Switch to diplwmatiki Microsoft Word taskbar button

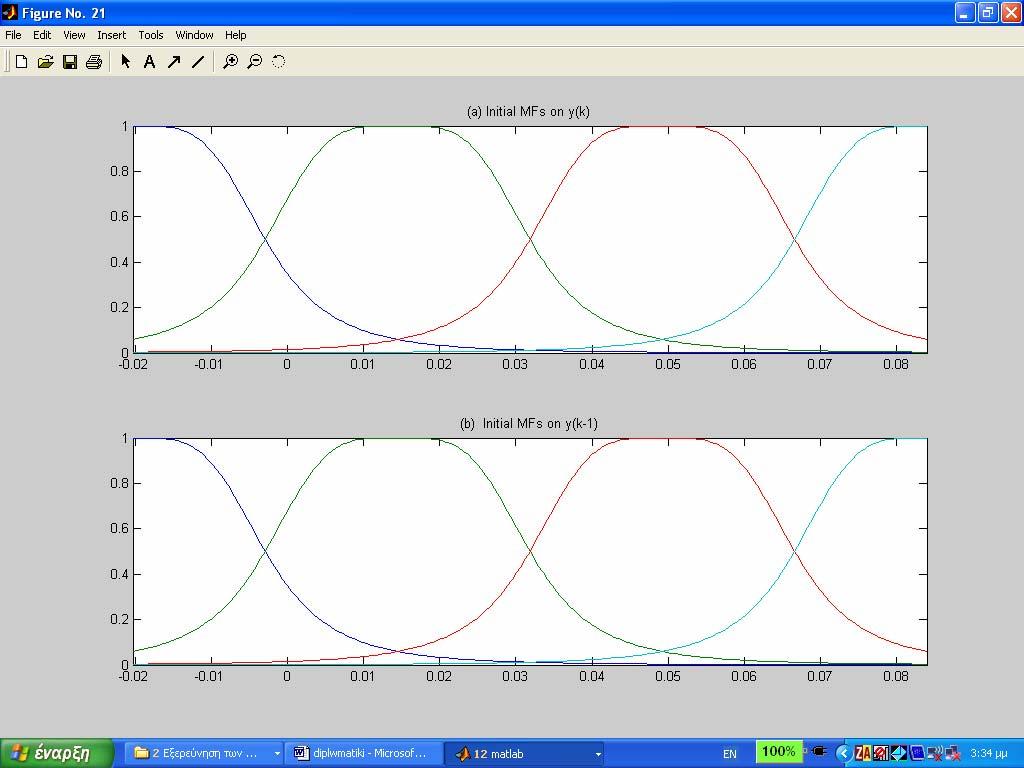pos(362,754)
